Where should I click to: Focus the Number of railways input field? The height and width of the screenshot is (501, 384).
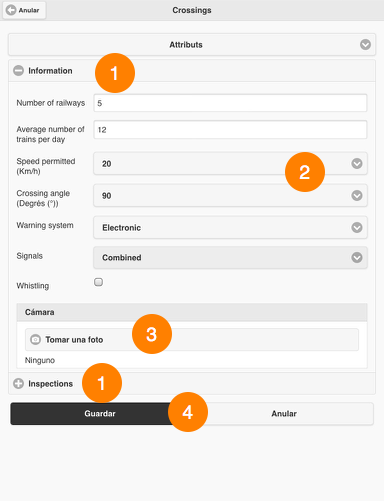click(x=230, y=103)
